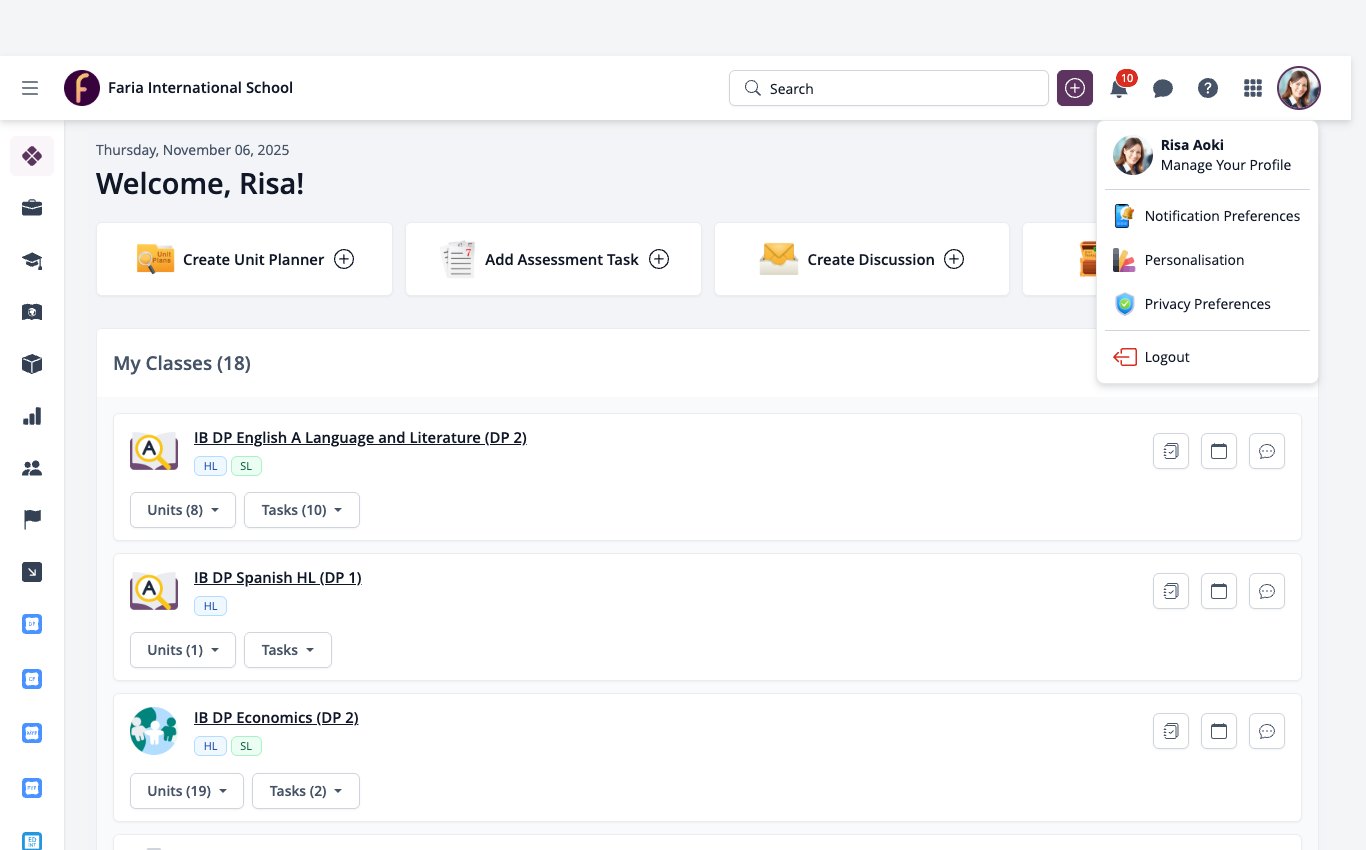Click the Faria International School logo

82,88
